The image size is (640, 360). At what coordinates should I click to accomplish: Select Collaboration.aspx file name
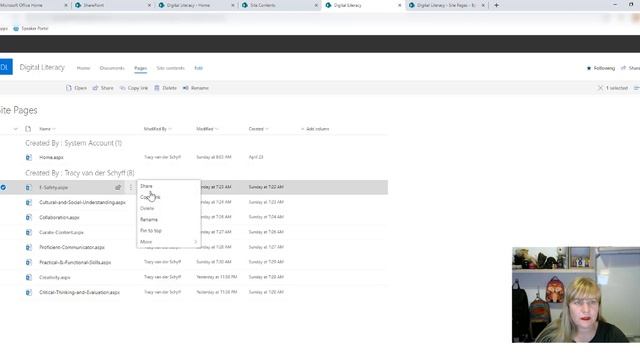(x=59, y=218)
